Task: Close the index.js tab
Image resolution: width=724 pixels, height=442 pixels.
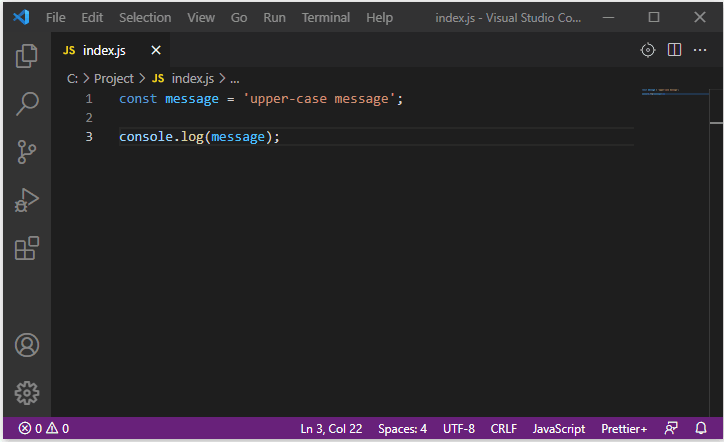Action: (156, 50)
